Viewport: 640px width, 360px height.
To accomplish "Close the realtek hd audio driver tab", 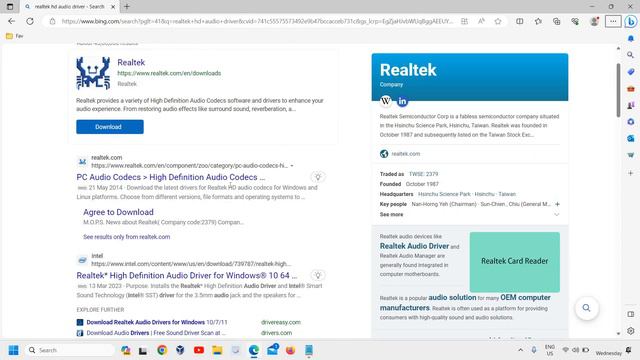I will (113, 7).
